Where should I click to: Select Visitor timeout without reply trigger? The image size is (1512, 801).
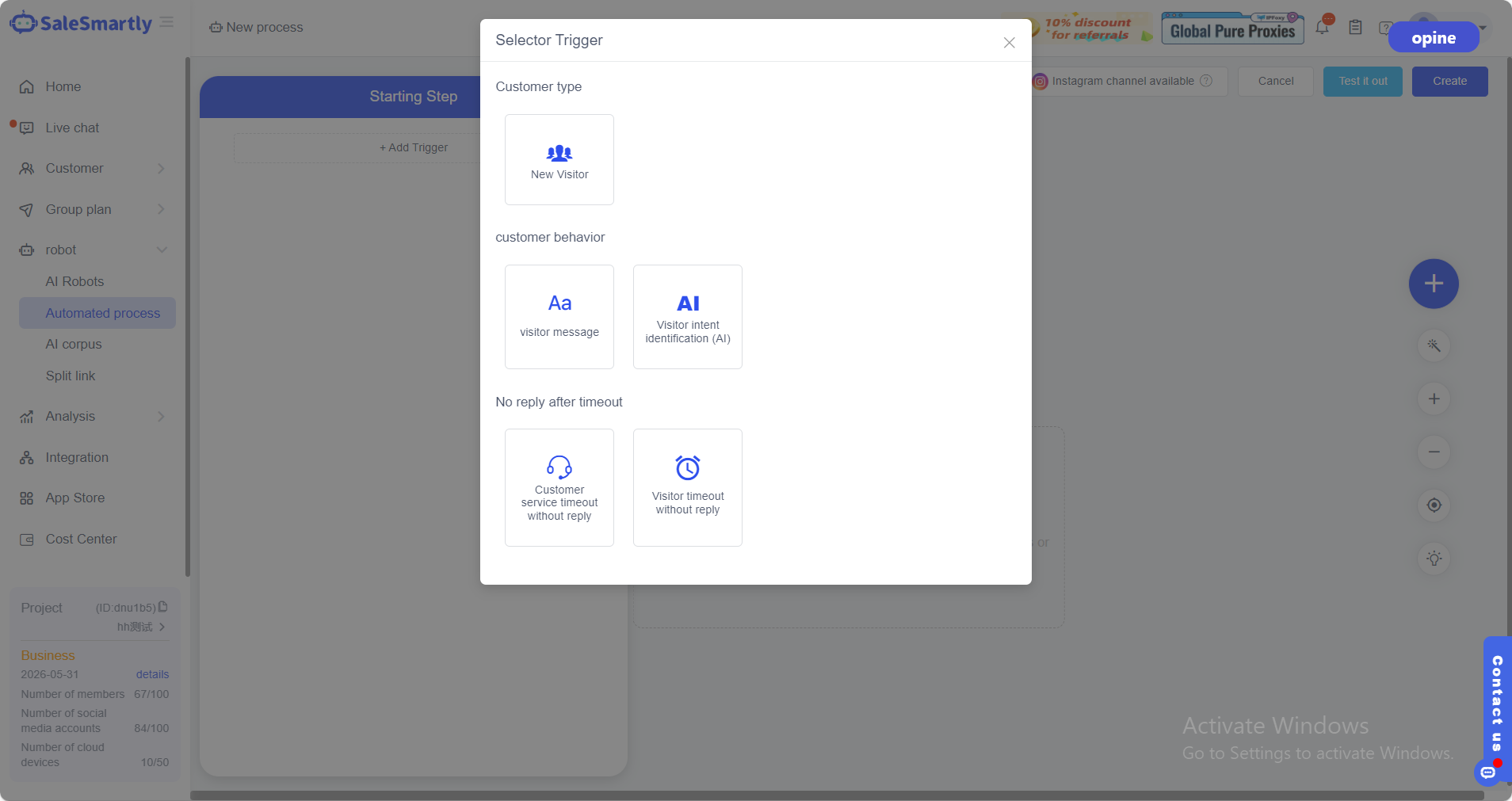pyautogui.click(x=687, y=487)
